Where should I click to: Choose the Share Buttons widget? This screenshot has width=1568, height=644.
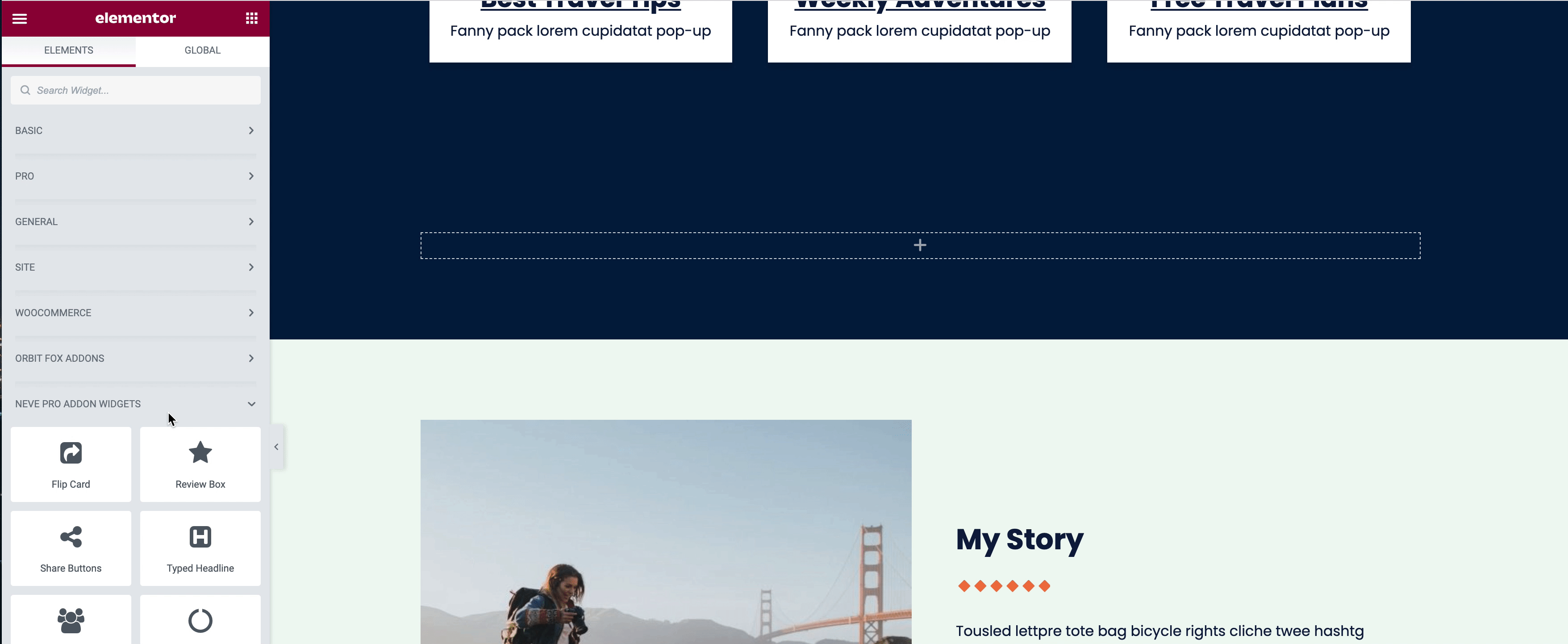[71, 548]
